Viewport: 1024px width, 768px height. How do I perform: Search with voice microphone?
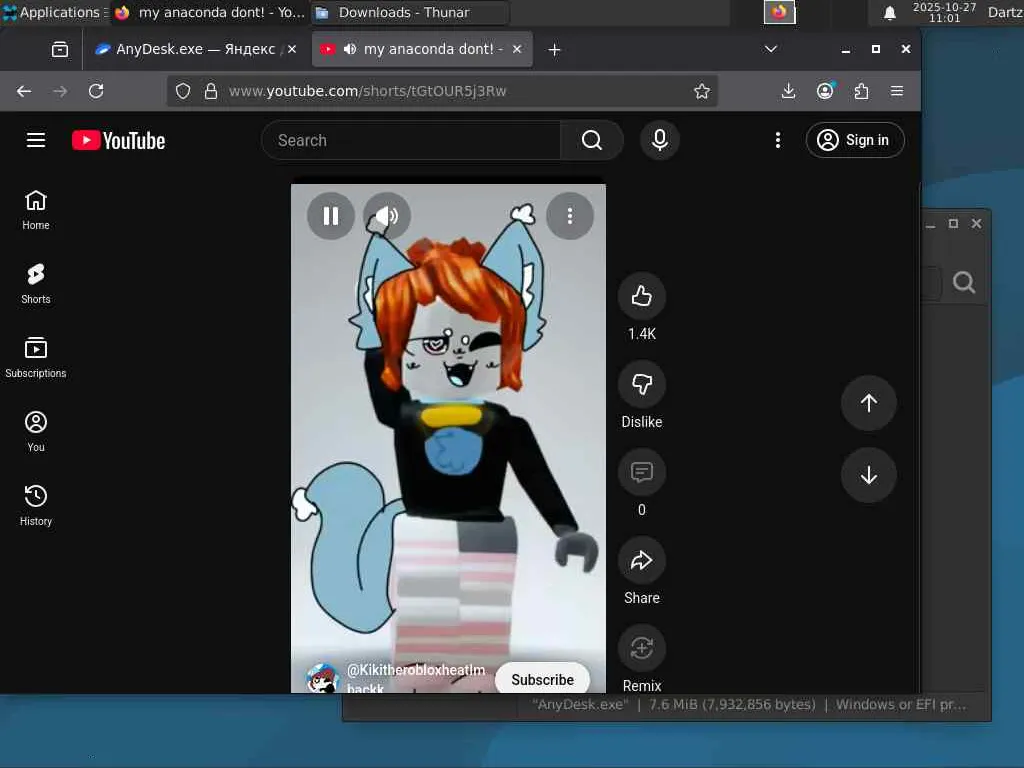(x=660, y=140)
